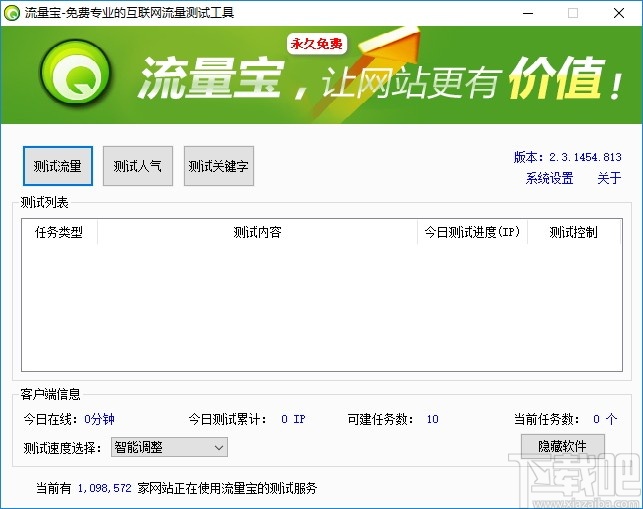Click the 测试流量 button
Screen dimensions: 643x509
tap(58, 166)
